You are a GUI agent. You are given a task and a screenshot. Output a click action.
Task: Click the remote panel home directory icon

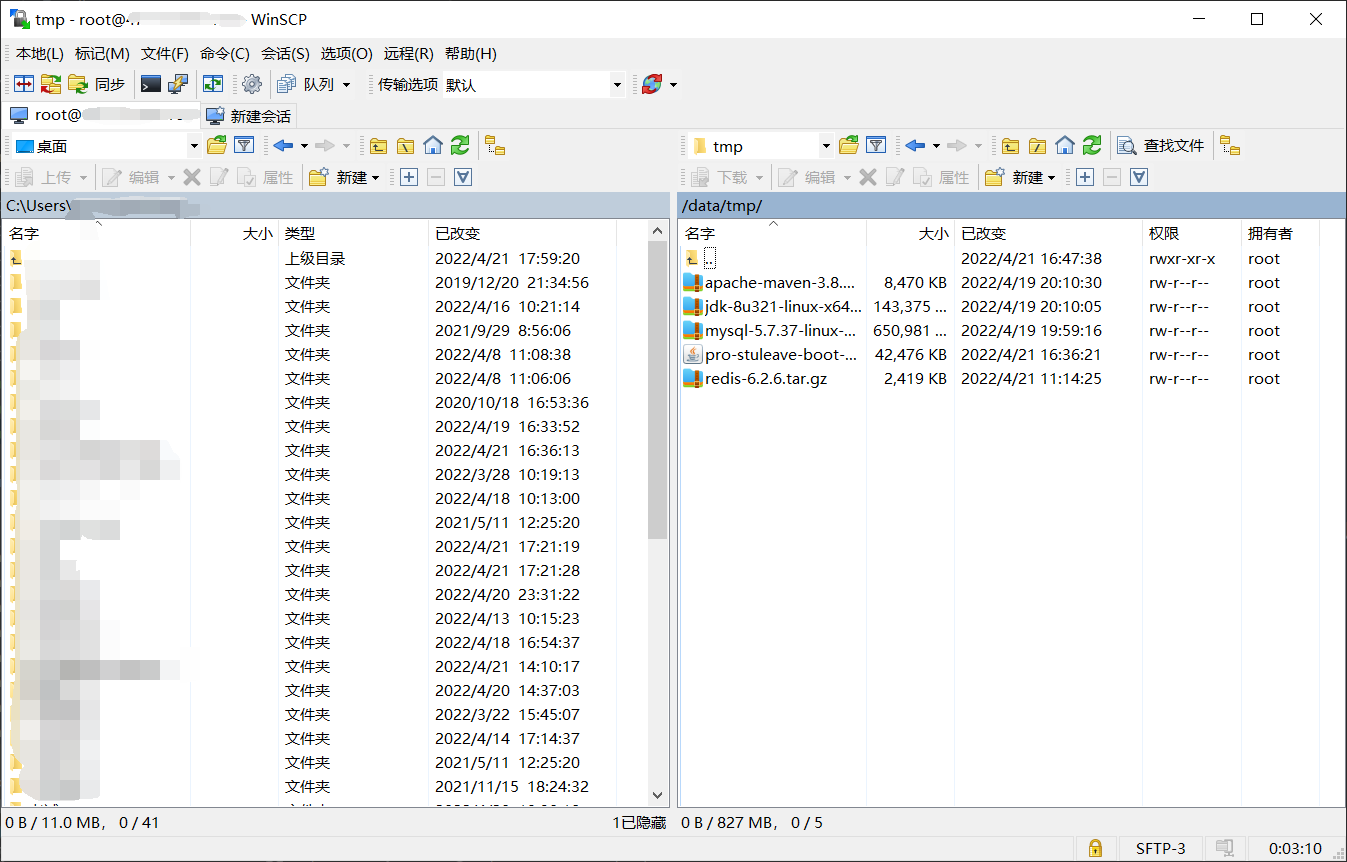1064,146
